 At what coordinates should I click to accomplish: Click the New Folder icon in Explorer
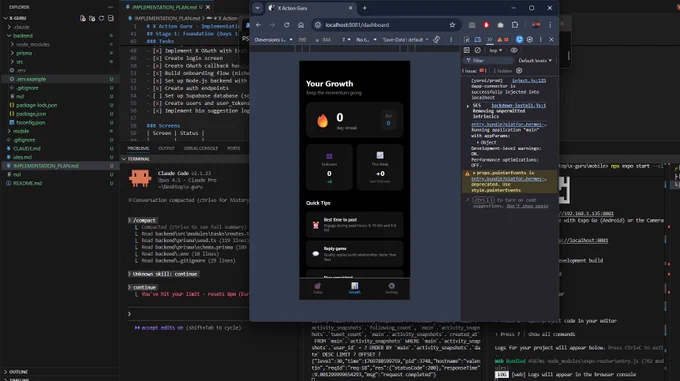(x=92, y=18)
